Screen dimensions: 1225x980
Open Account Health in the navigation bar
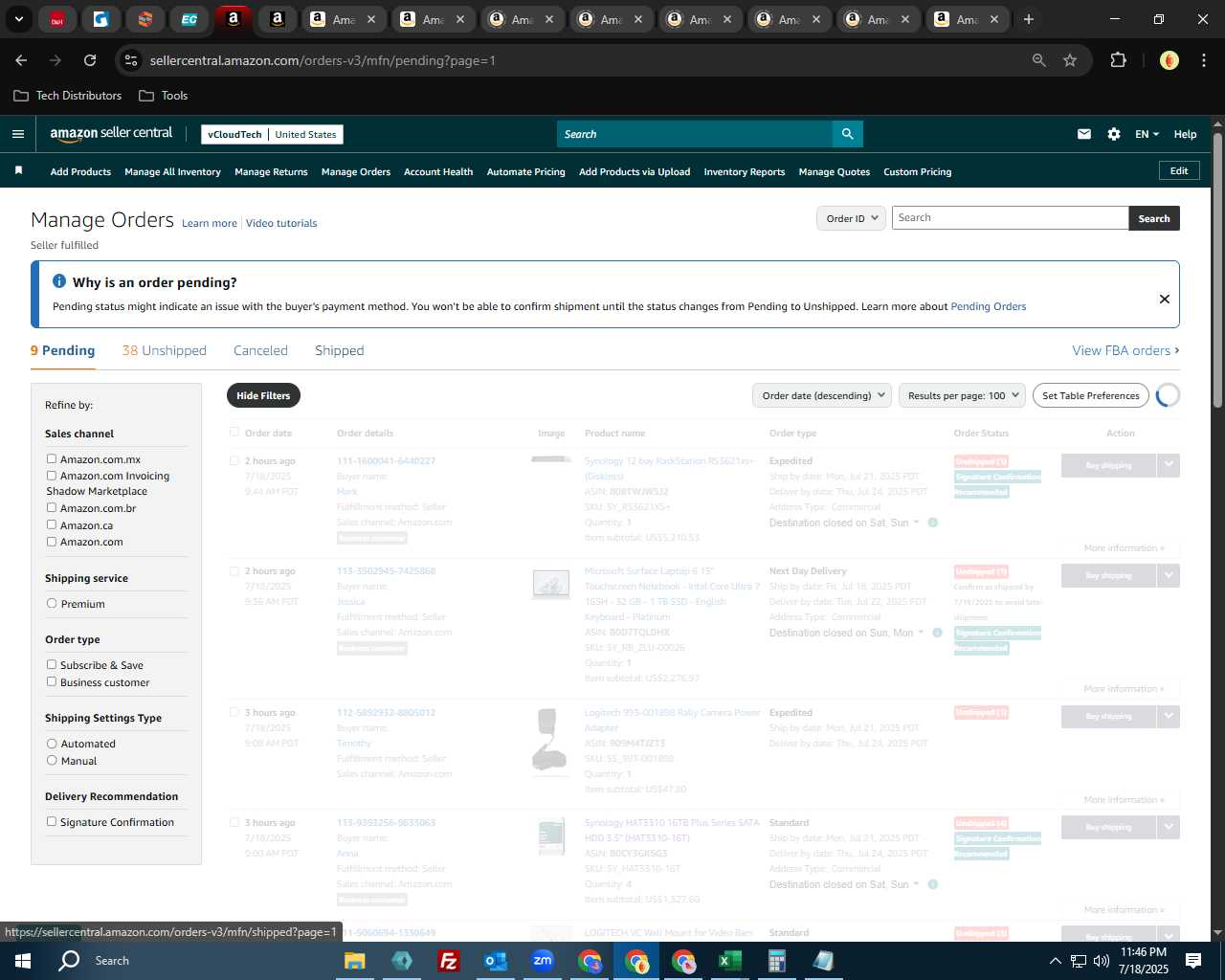coord(438,171)
